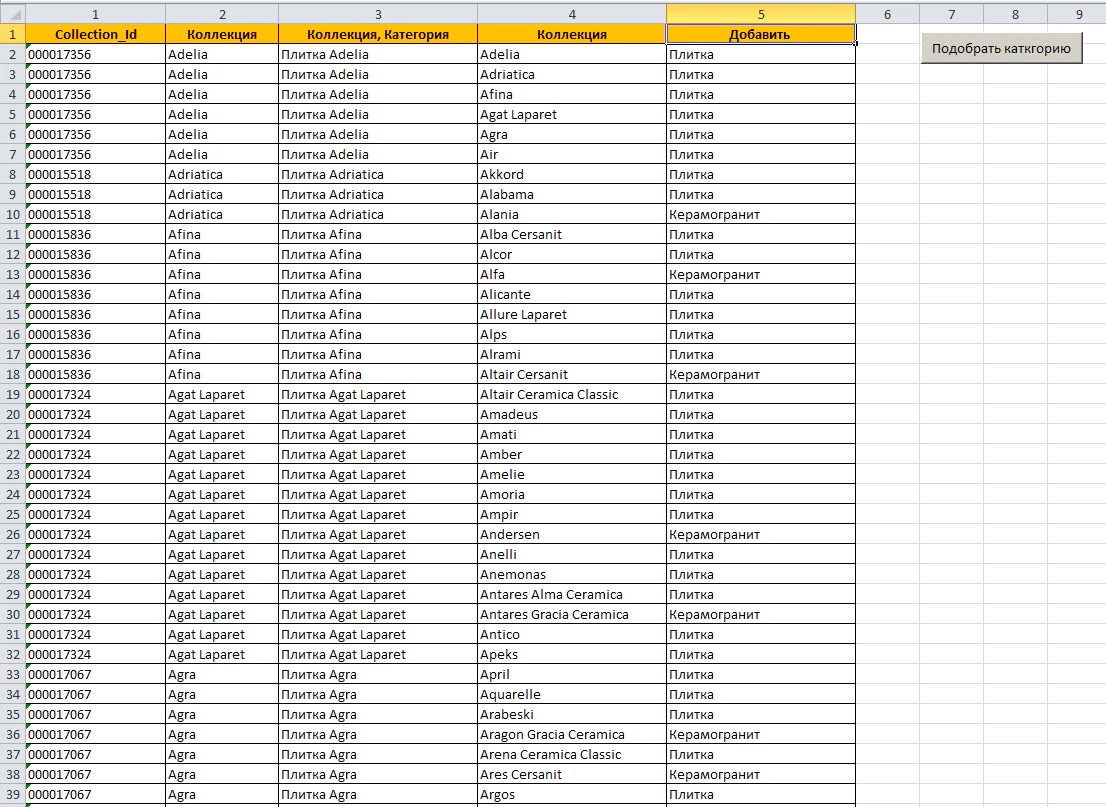Click the "Antico" cell

tap(572, 634)
